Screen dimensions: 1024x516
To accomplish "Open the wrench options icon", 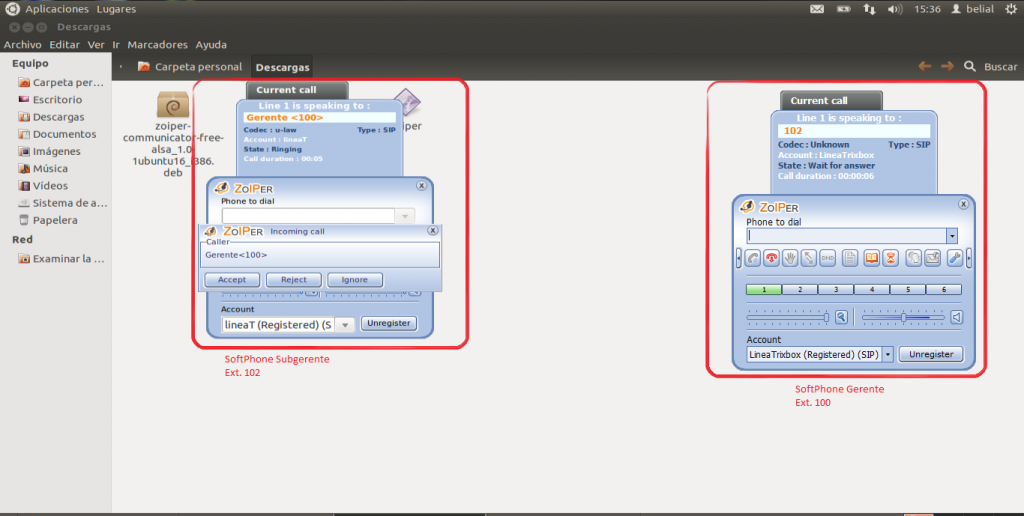I will pyautogui.click(x=955, y=258).
